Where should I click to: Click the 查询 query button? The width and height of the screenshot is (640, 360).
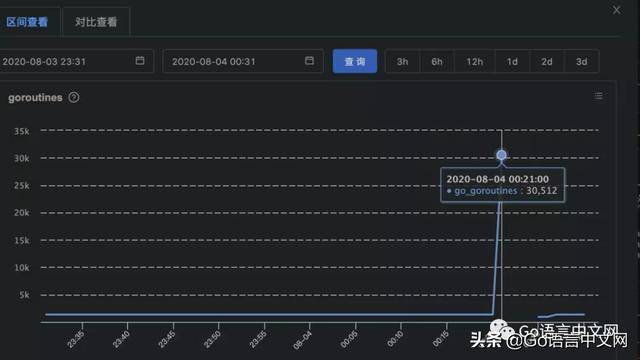pos(355,61)
